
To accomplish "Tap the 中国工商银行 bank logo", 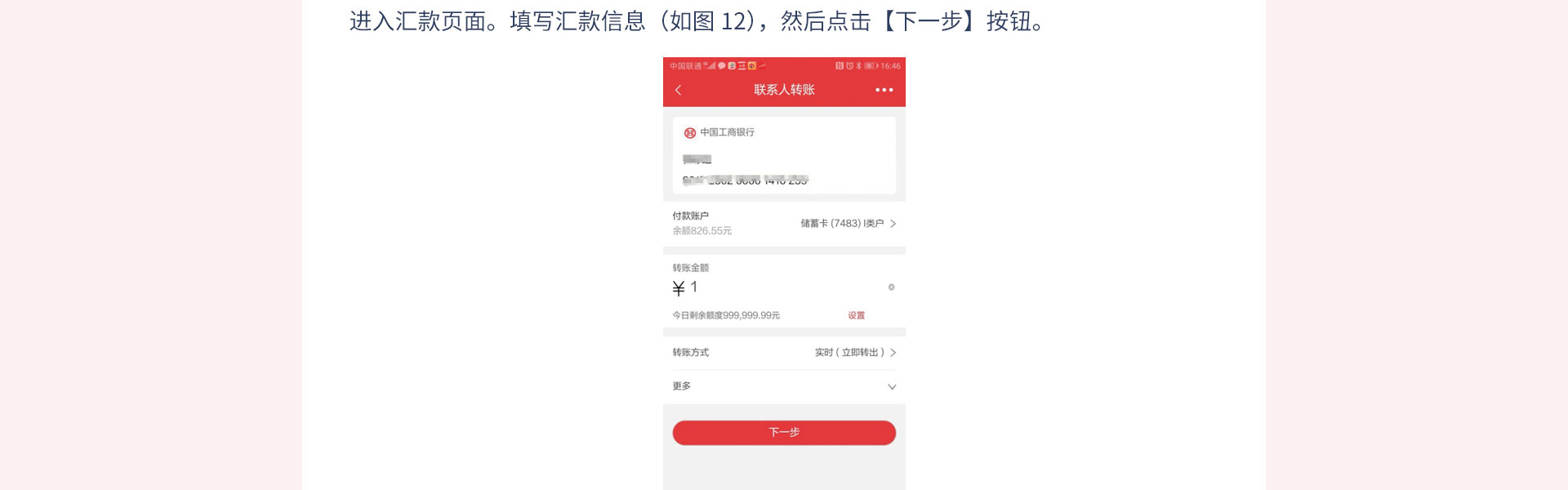I will [690, 132].
